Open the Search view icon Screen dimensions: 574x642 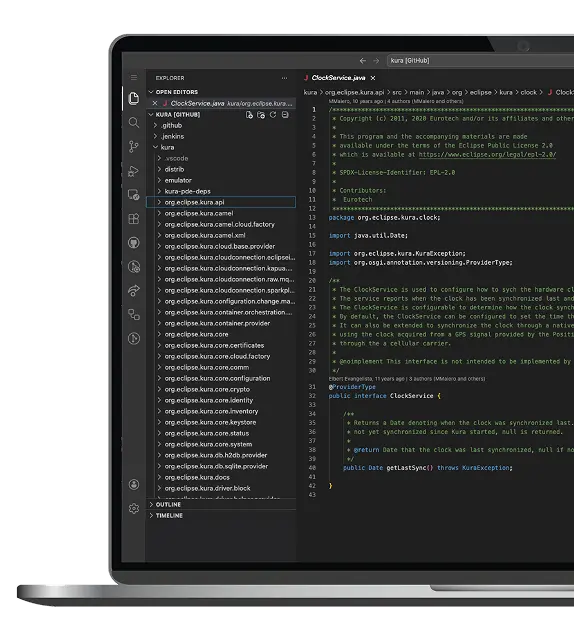(x=133, y=122)
